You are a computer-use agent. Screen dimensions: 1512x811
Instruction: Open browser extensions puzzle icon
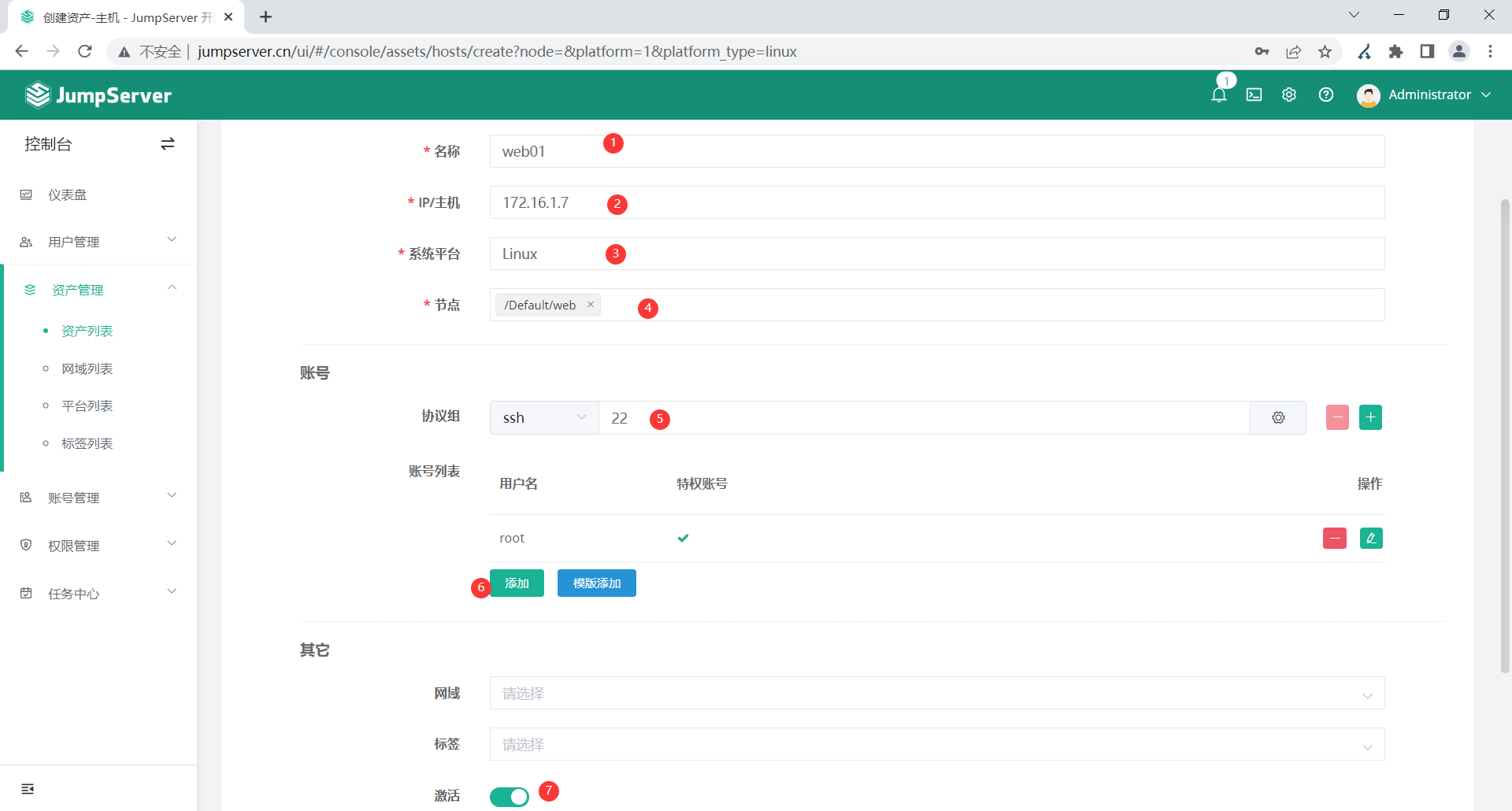[1396, 51]
